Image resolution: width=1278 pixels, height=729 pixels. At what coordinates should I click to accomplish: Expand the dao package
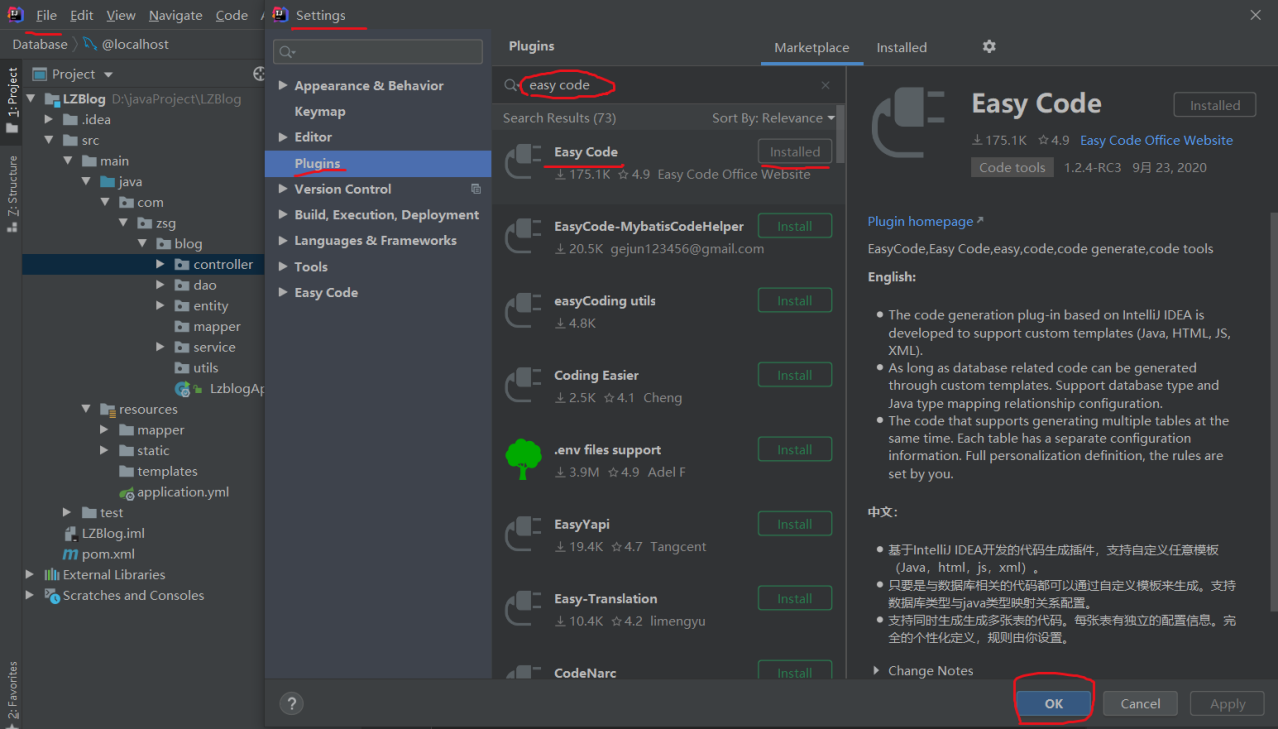(161, 285)
